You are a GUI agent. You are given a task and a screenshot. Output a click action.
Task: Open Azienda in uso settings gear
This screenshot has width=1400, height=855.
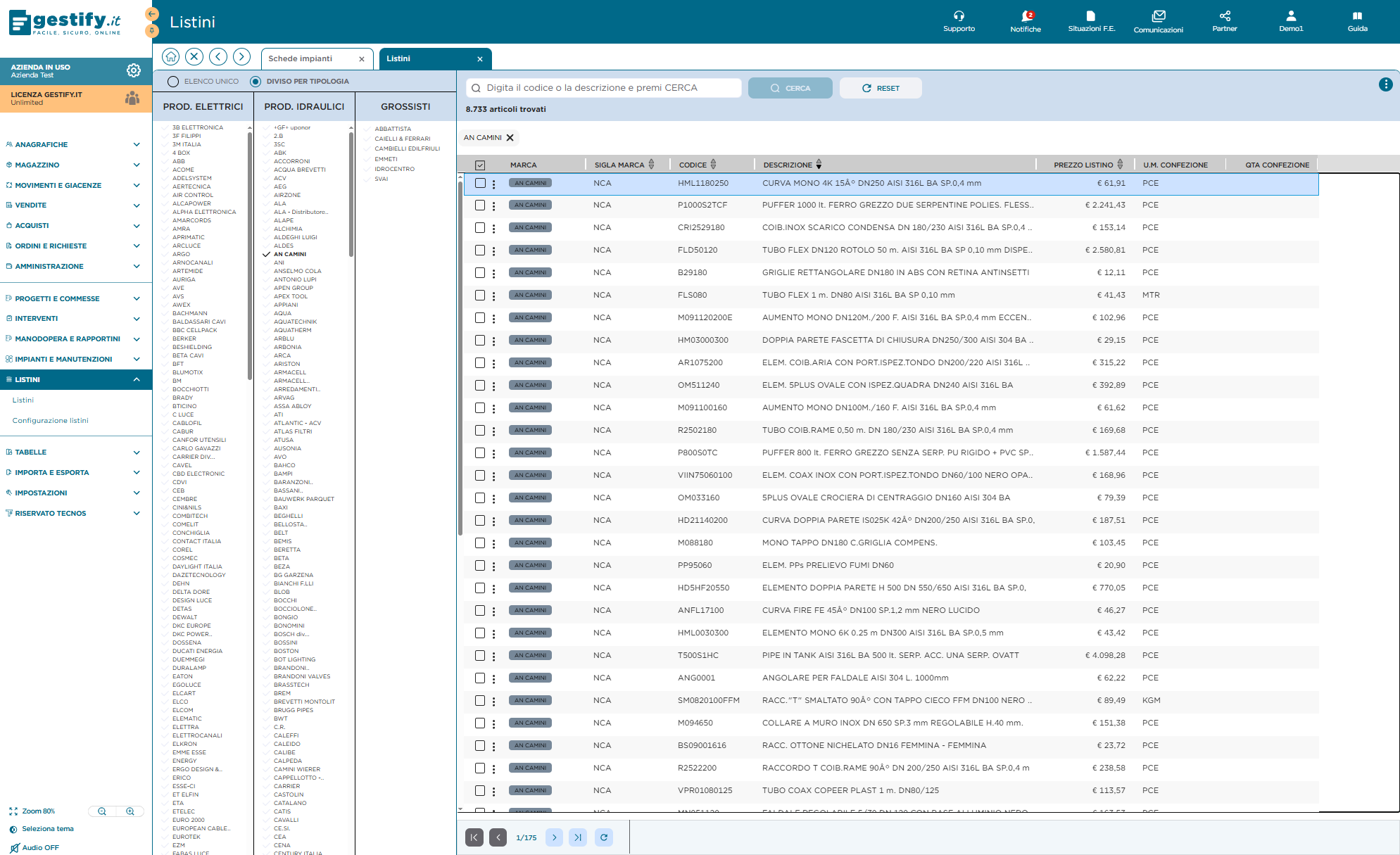[134, 70]
